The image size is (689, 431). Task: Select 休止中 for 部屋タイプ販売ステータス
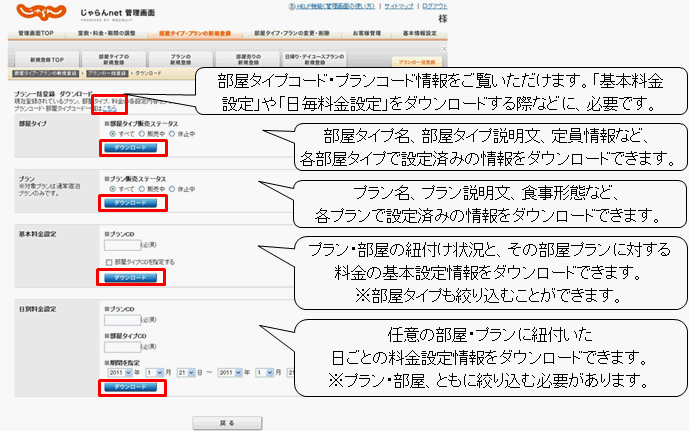click(172, 134)
